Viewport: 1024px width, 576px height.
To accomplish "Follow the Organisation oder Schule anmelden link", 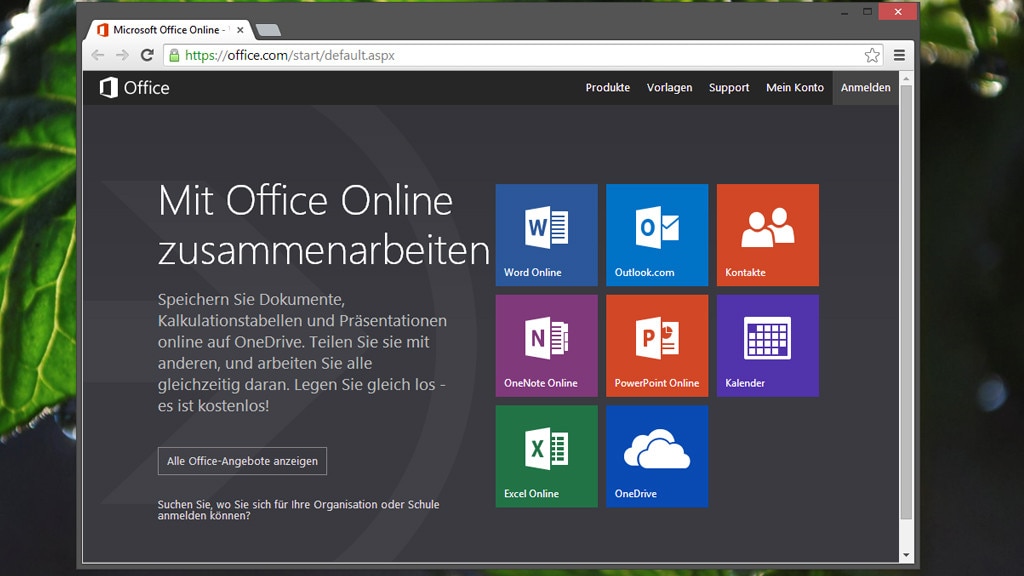I will (298, 510).
